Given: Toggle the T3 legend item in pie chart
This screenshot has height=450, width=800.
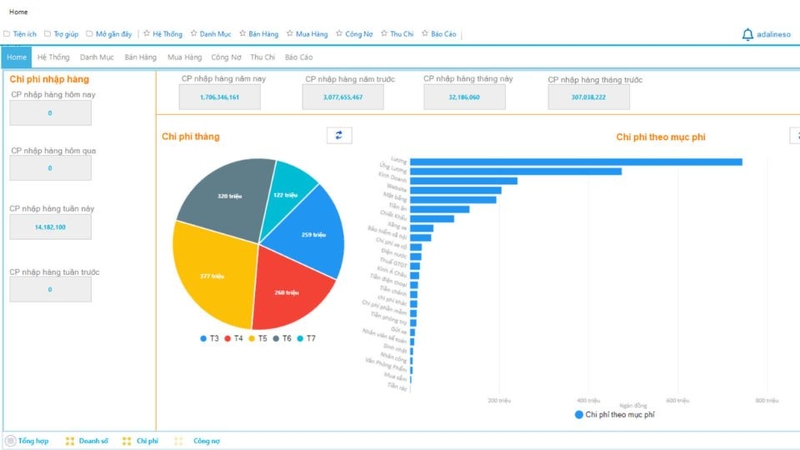Looking at the screenshot, I should click(209, 339).
